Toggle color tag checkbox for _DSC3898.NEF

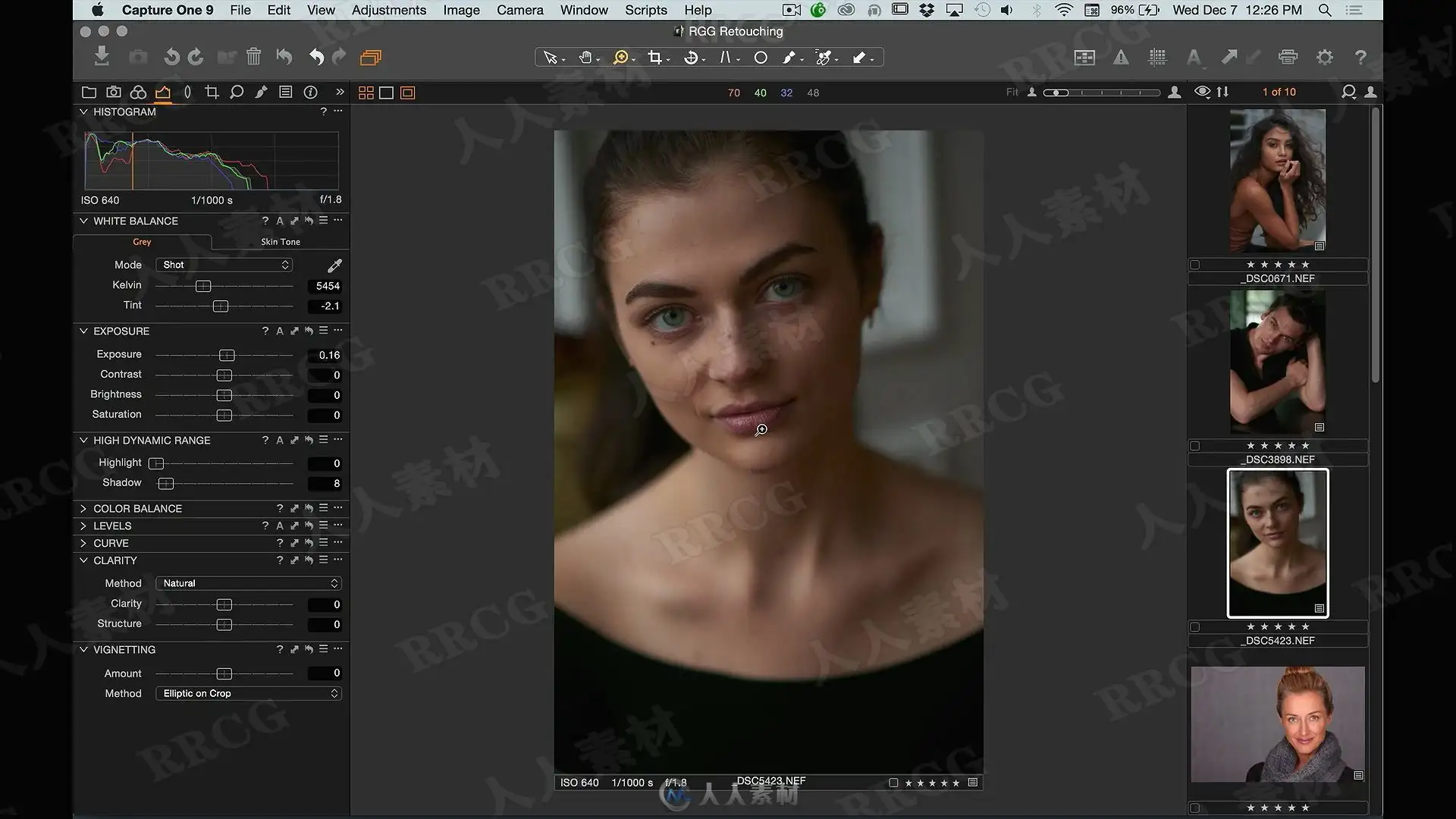pos(1195,446)
